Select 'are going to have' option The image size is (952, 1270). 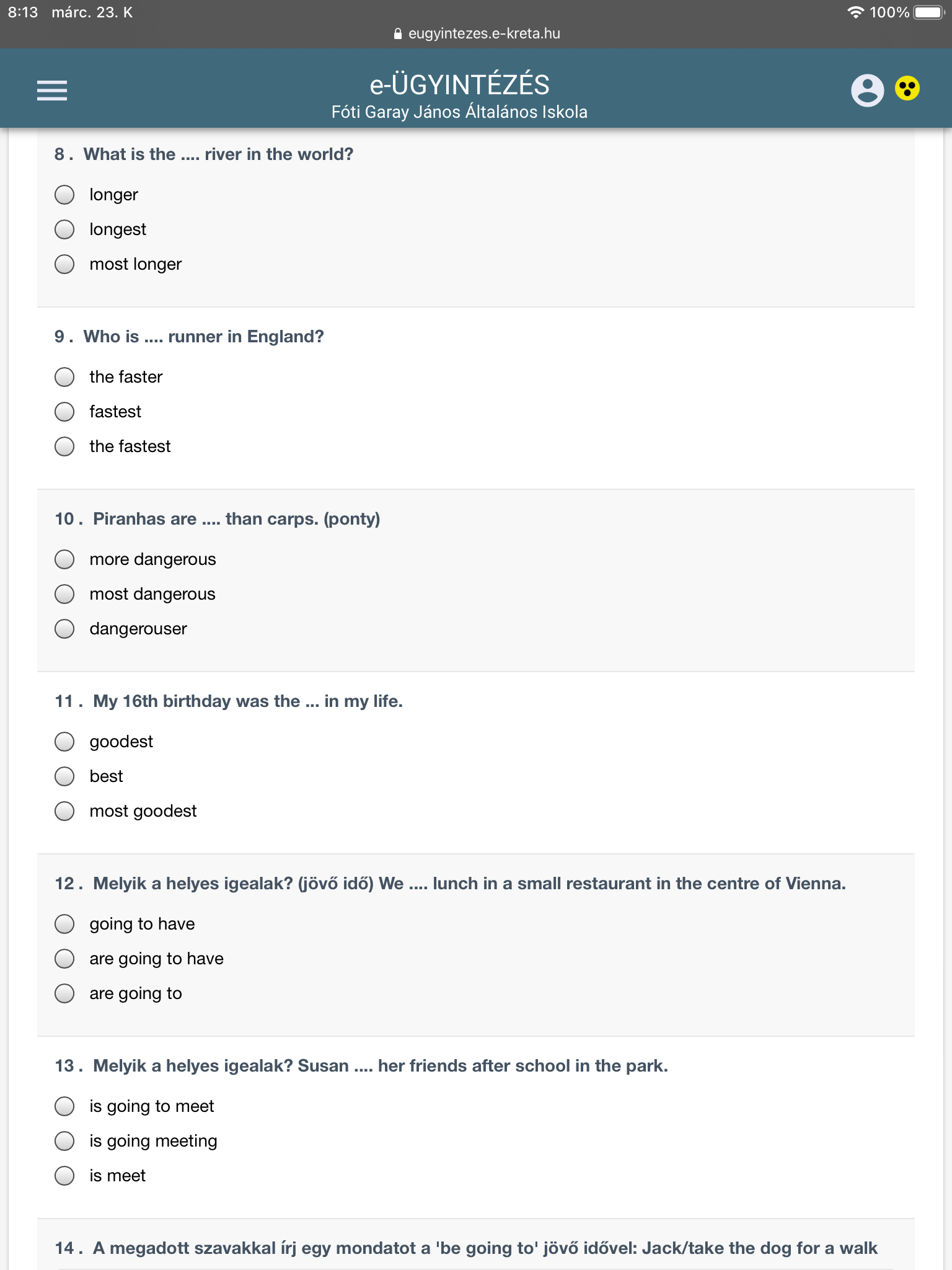(x=64, y=959)
